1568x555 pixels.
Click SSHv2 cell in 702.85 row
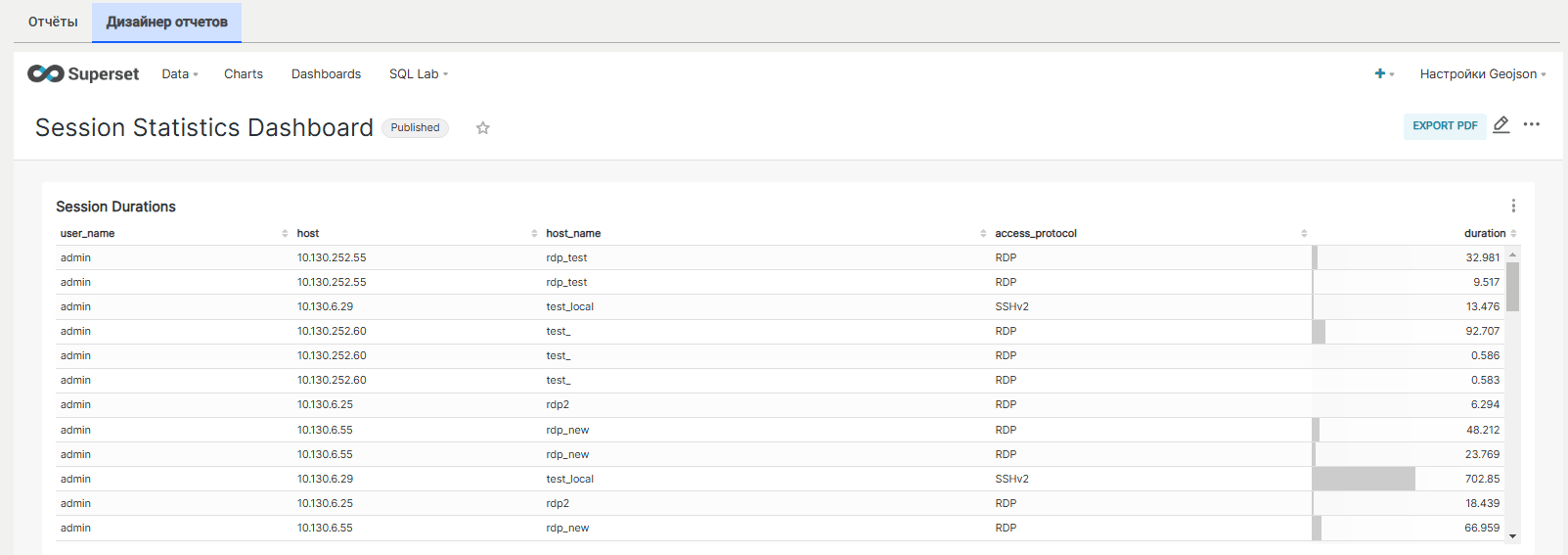(x=1011, y=479)
